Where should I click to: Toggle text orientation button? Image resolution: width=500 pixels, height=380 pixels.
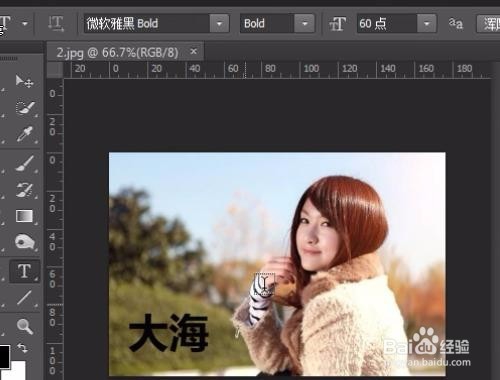tap(56, 24)
